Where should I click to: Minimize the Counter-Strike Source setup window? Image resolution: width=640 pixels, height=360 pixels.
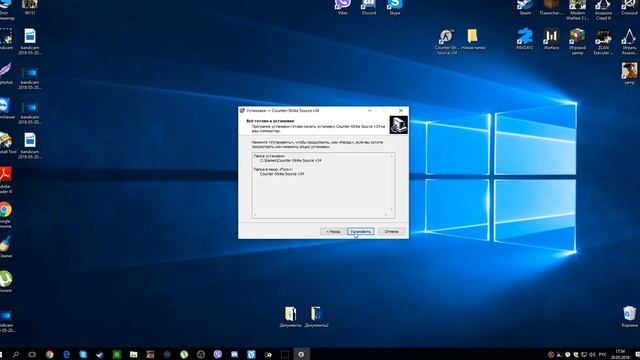[x=370, y=111]
